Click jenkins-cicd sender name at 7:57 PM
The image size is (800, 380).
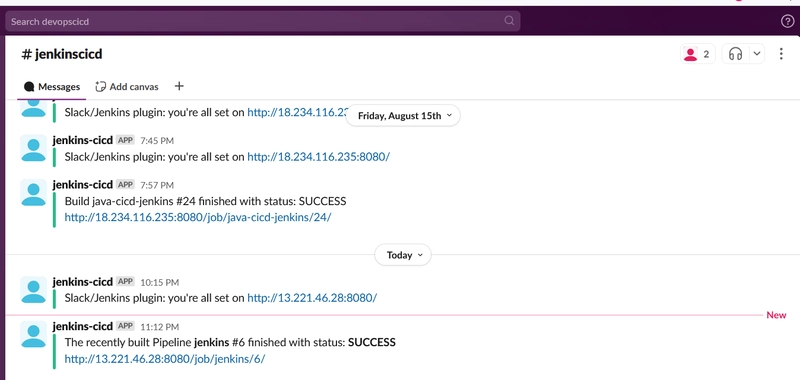coord(83,185)
